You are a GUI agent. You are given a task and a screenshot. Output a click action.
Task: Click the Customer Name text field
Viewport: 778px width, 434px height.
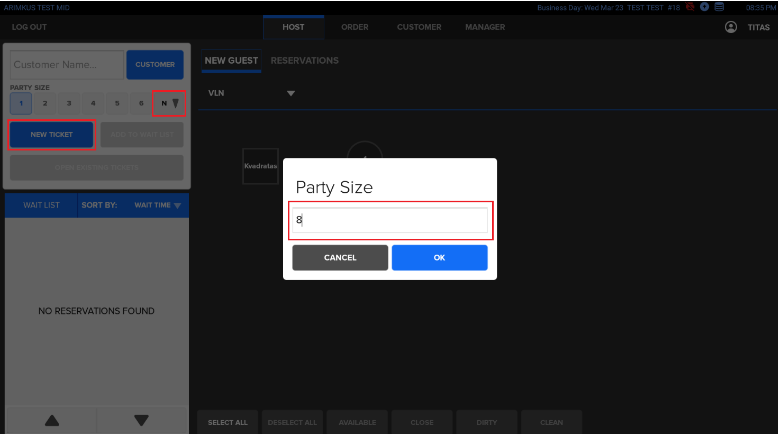(66, 65)
